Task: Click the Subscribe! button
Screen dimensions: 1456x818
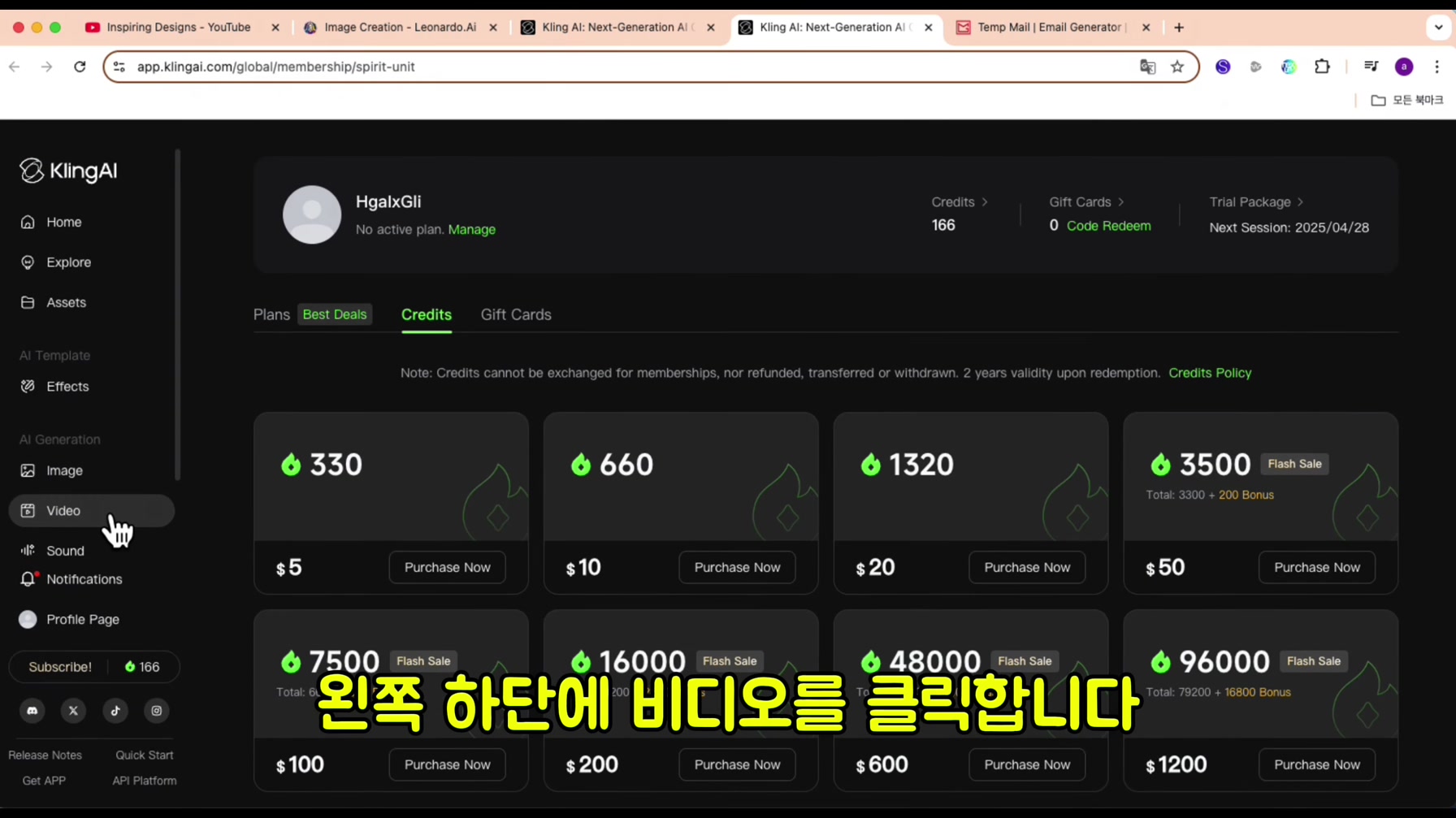Action: pos(60,667)
